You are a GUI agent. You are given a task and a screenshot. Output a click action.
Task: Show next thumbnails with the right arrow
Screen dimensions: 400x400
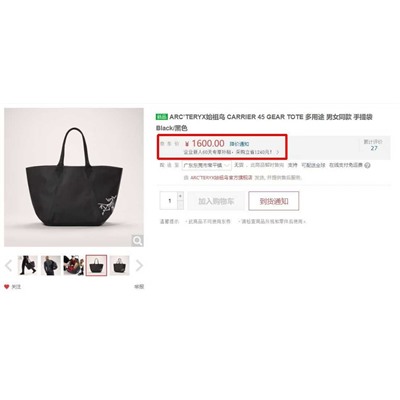pos(139,266)
